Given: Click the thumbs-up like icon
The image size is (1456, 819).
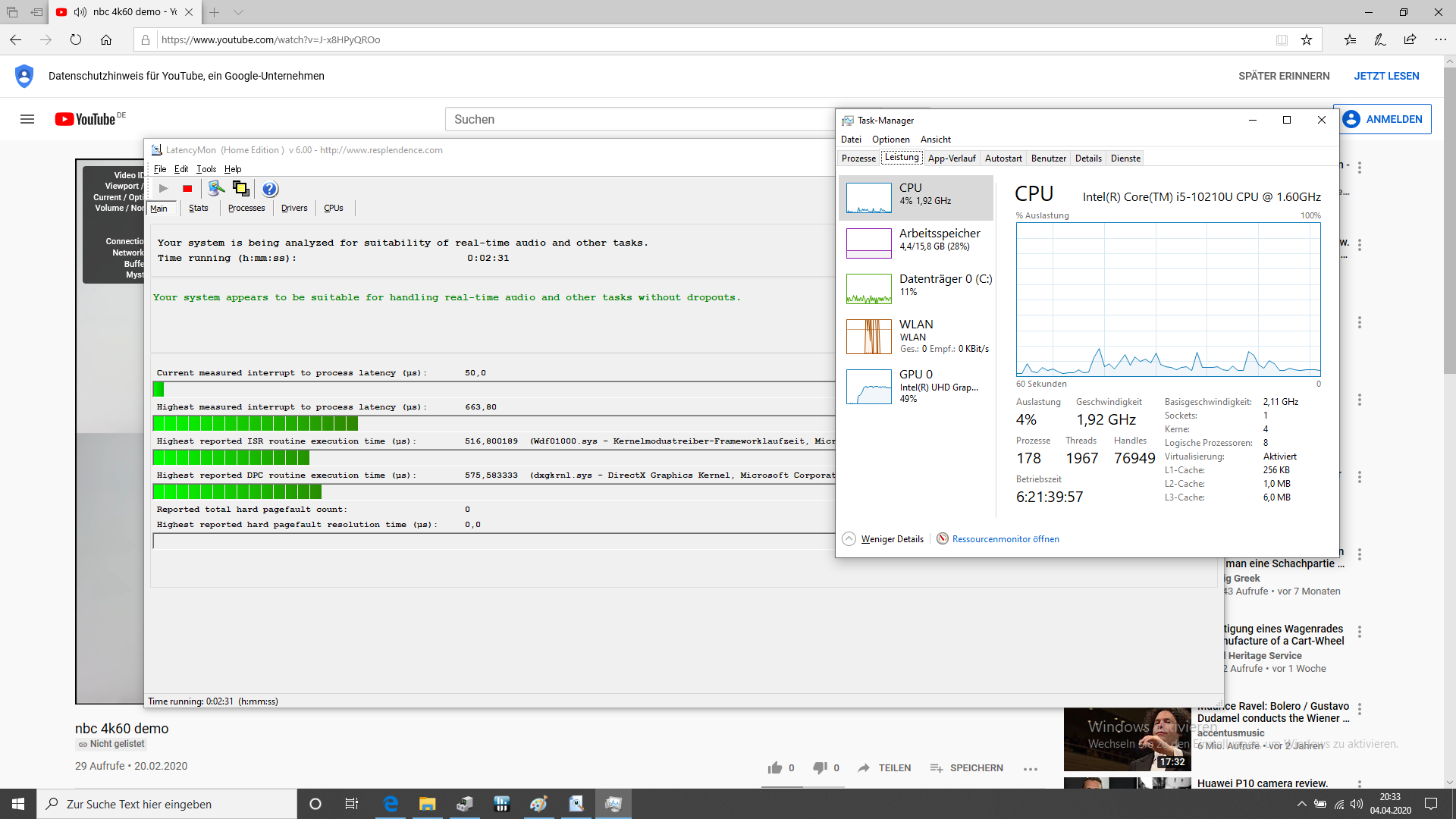Looking at the screenshot, I should tap(774, 768).
